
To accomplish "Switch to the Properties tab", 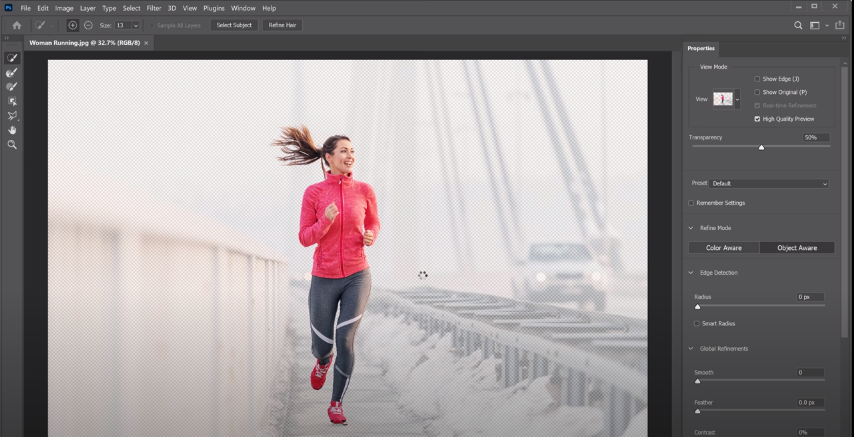I will click(x=701, y=48).
